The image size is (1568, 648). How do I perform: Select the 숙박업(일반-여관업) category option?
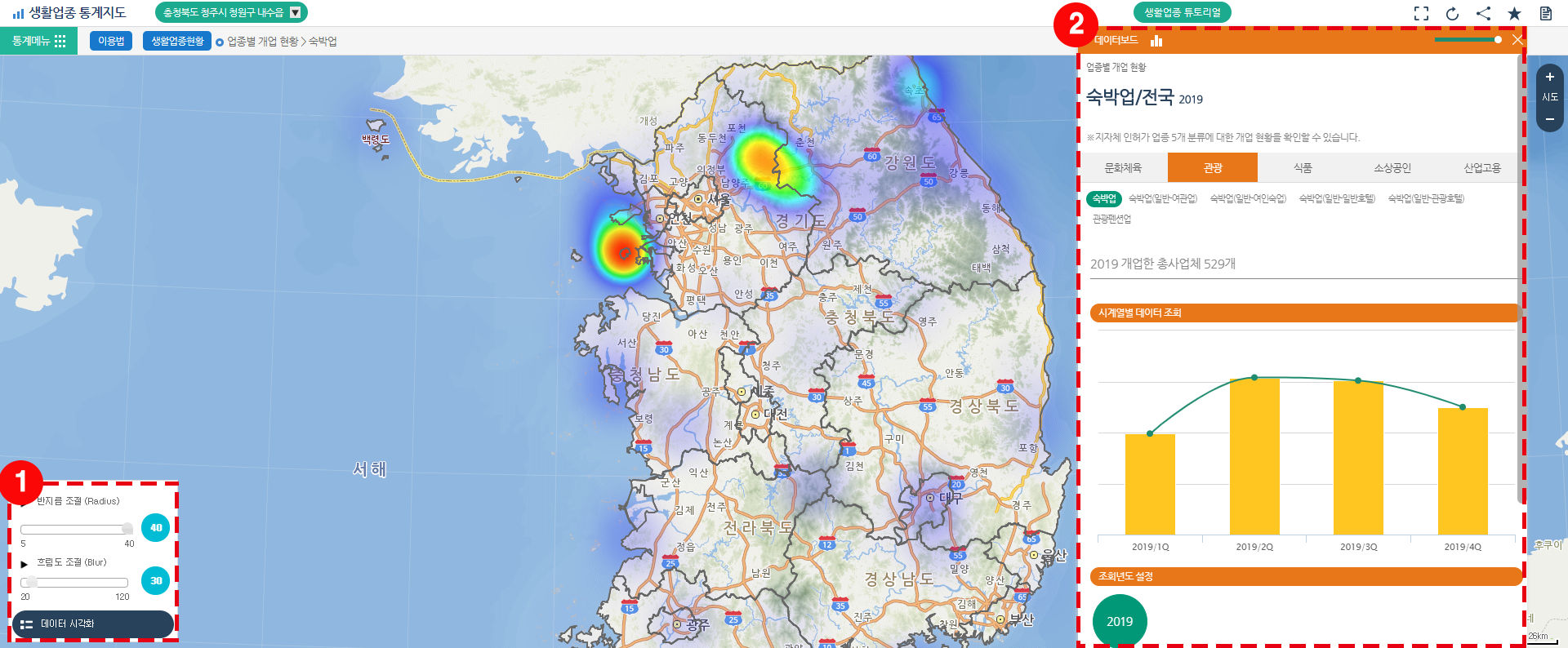[1162, 198]
